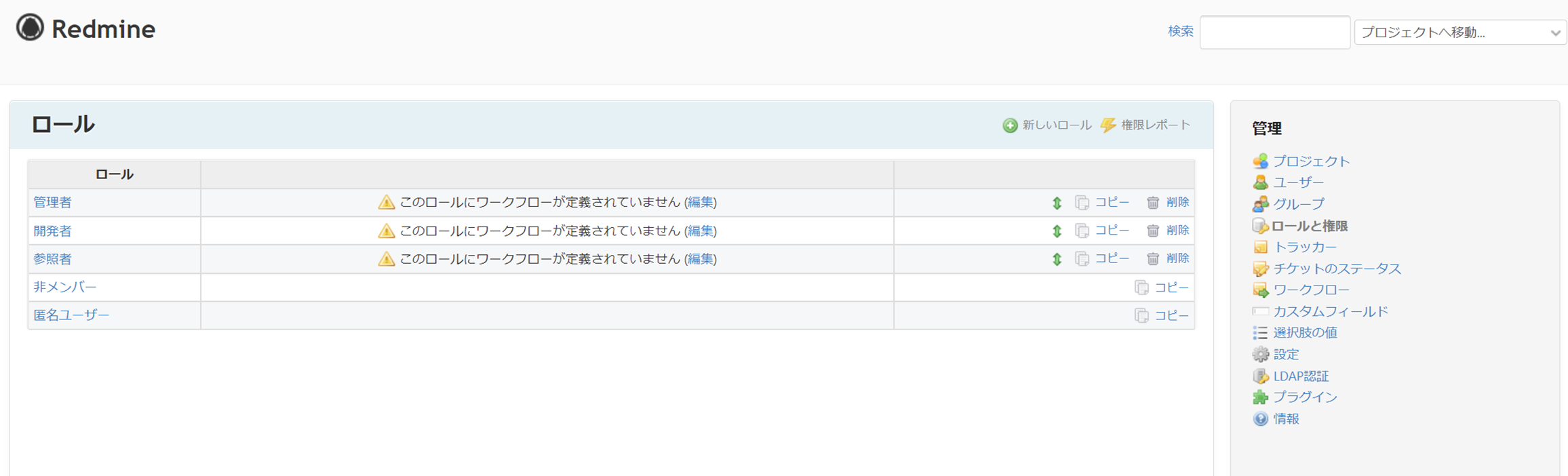Click コピー text in 匿名ユーザー row
Screen dimensions: 1568x476
click(x=1172, y=315)
